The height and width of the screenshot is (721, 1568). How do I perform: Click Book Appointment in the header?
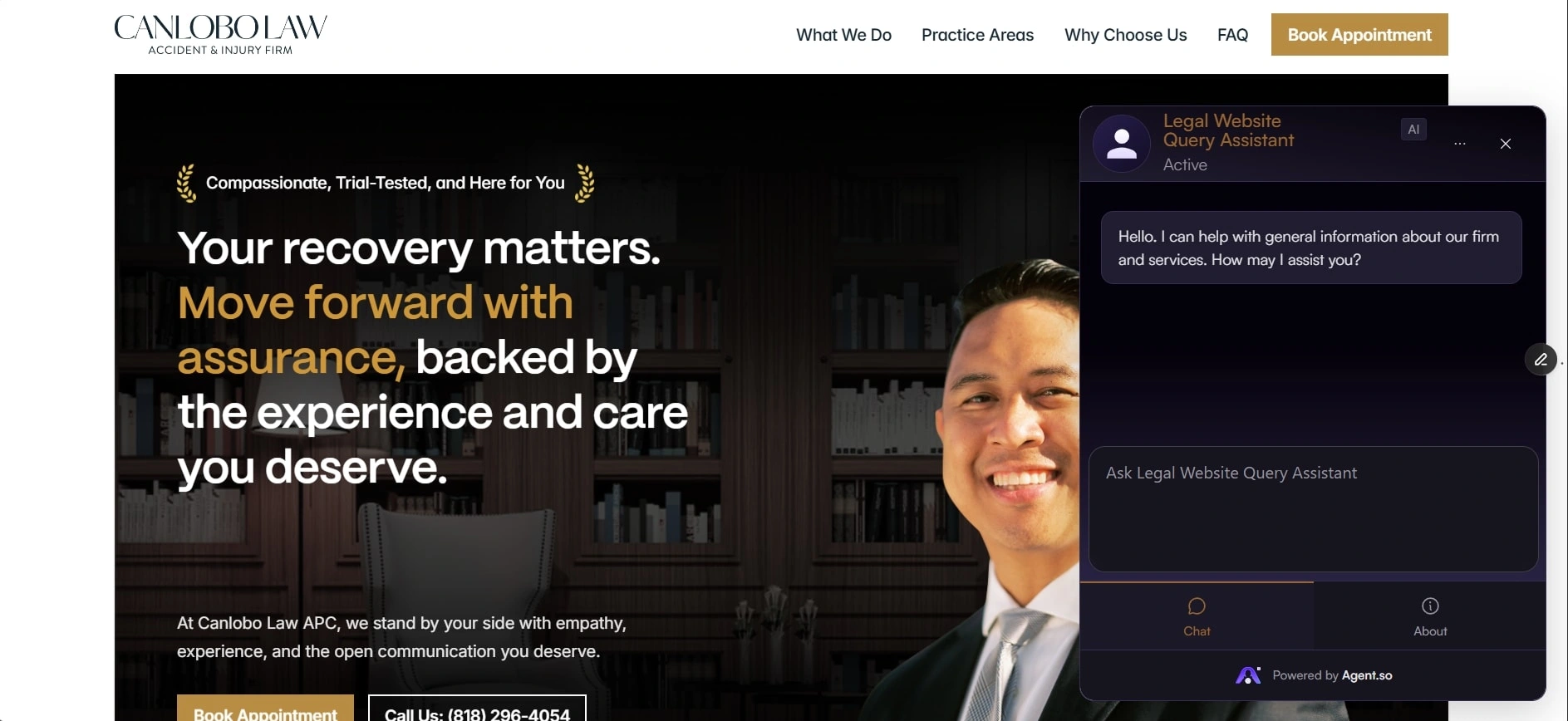pyautogui.click(x=1359, y=35)
